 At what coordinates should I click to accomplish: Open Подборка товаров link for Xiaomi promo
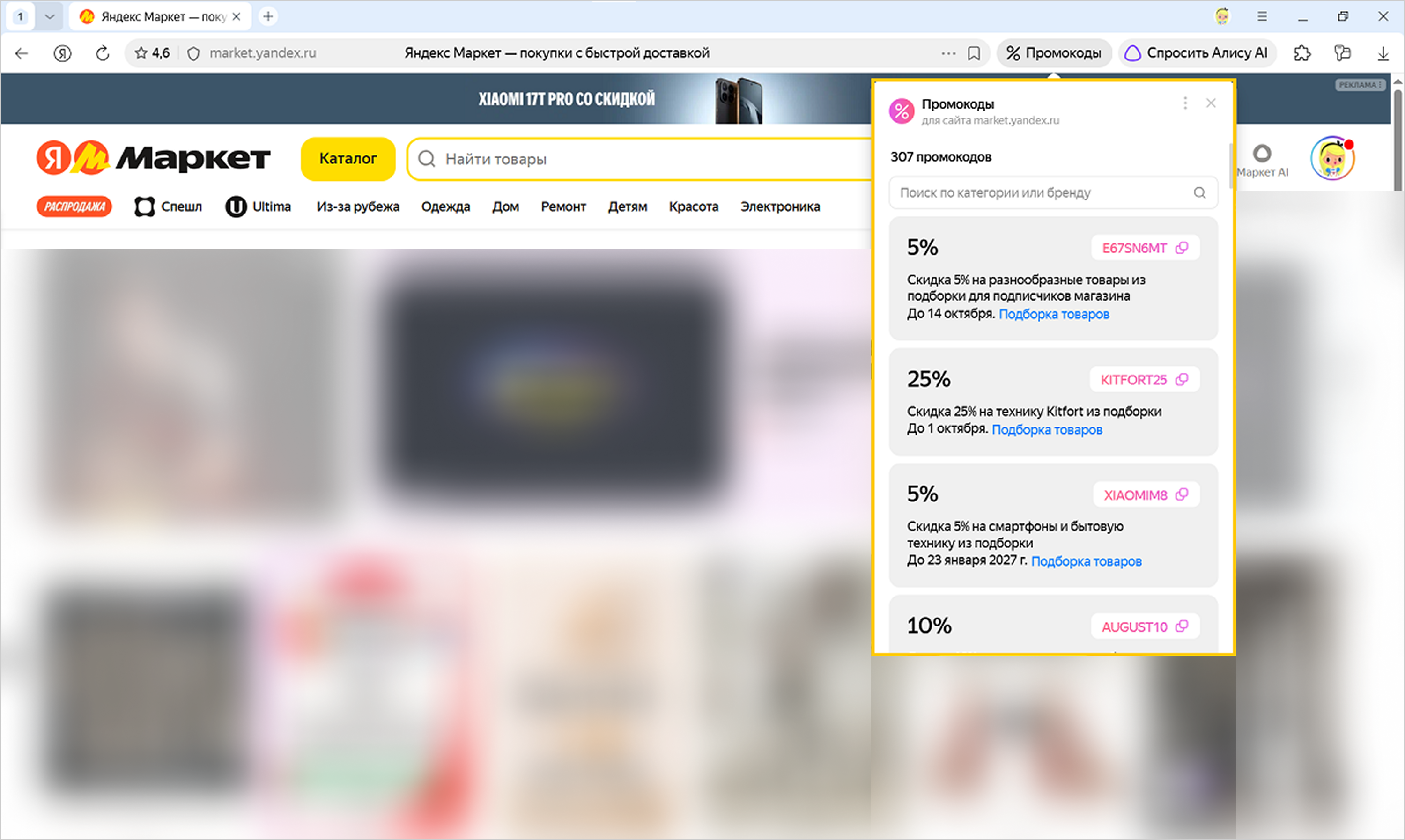pyautogui.click(x=1087, y=561)
